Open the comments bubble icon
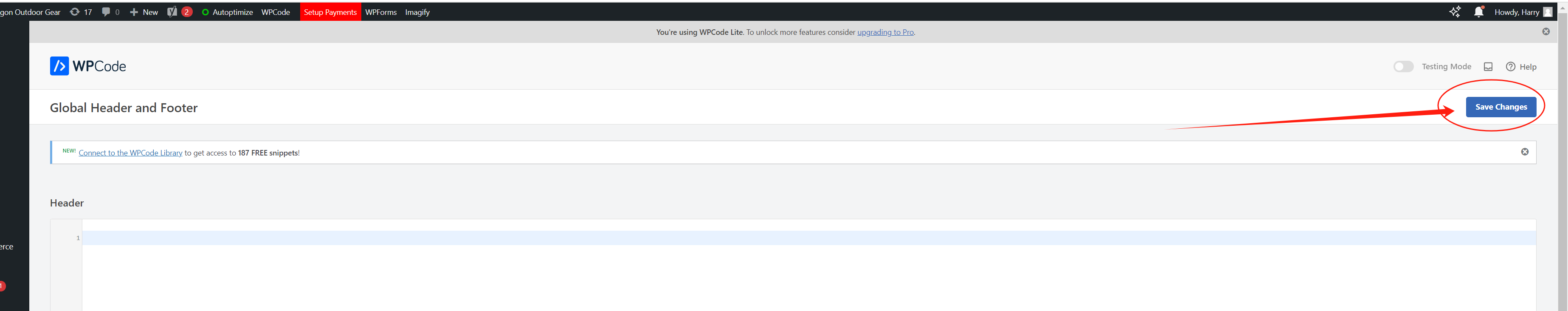This screenshot has width=1568, height=311. [106, 12]
